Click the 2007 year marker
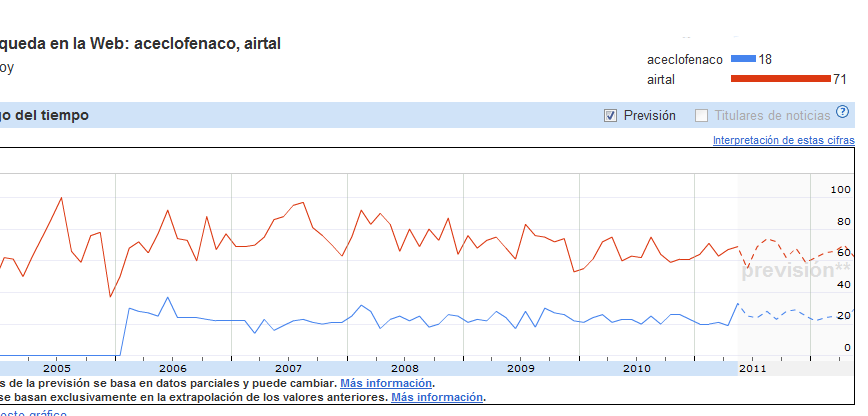 [x=289, y=368]
